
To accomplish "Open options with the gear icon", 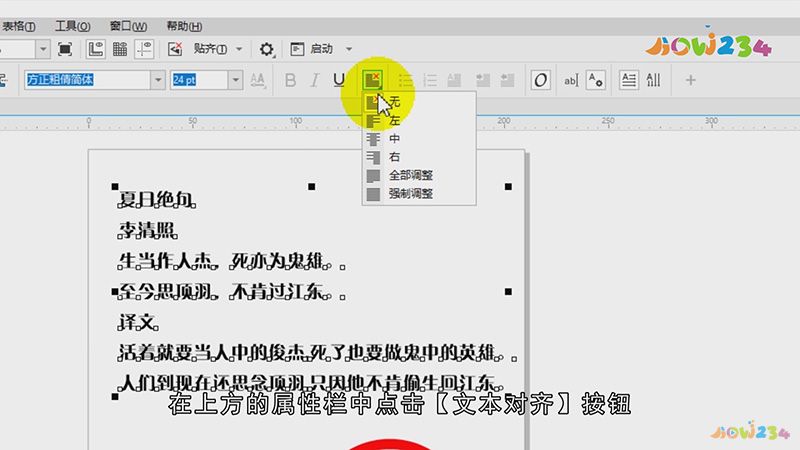I will (x=266, y=49).
